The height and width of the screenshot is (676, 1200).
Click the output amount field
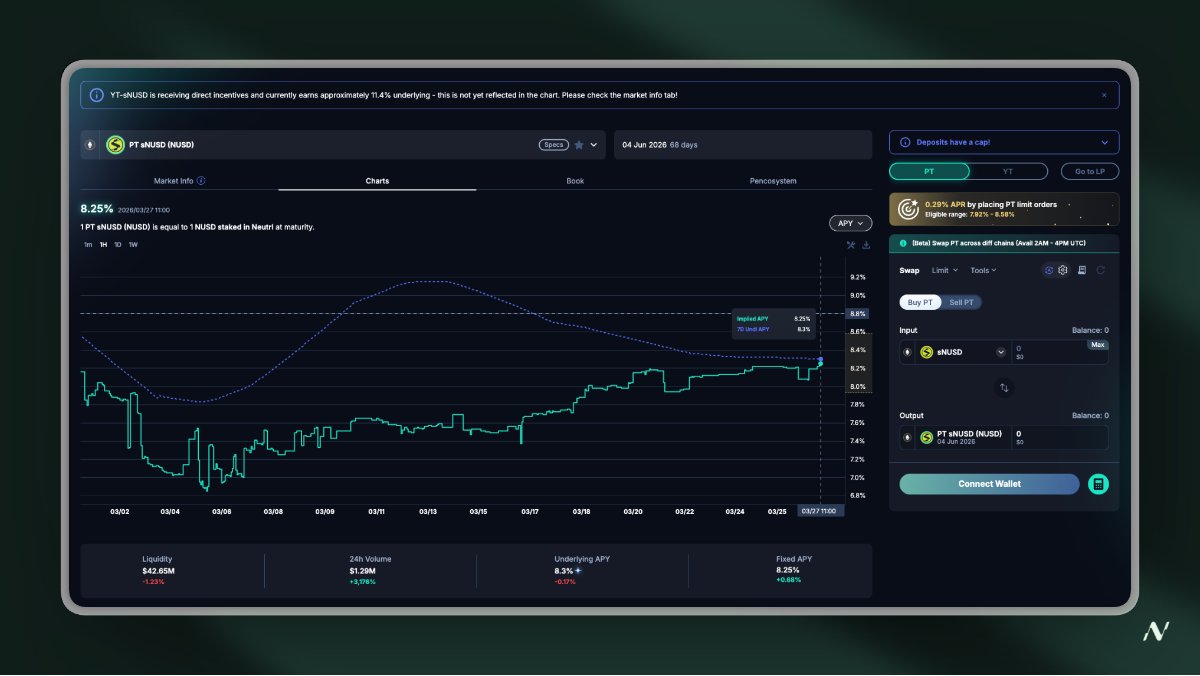[1060, 437]
